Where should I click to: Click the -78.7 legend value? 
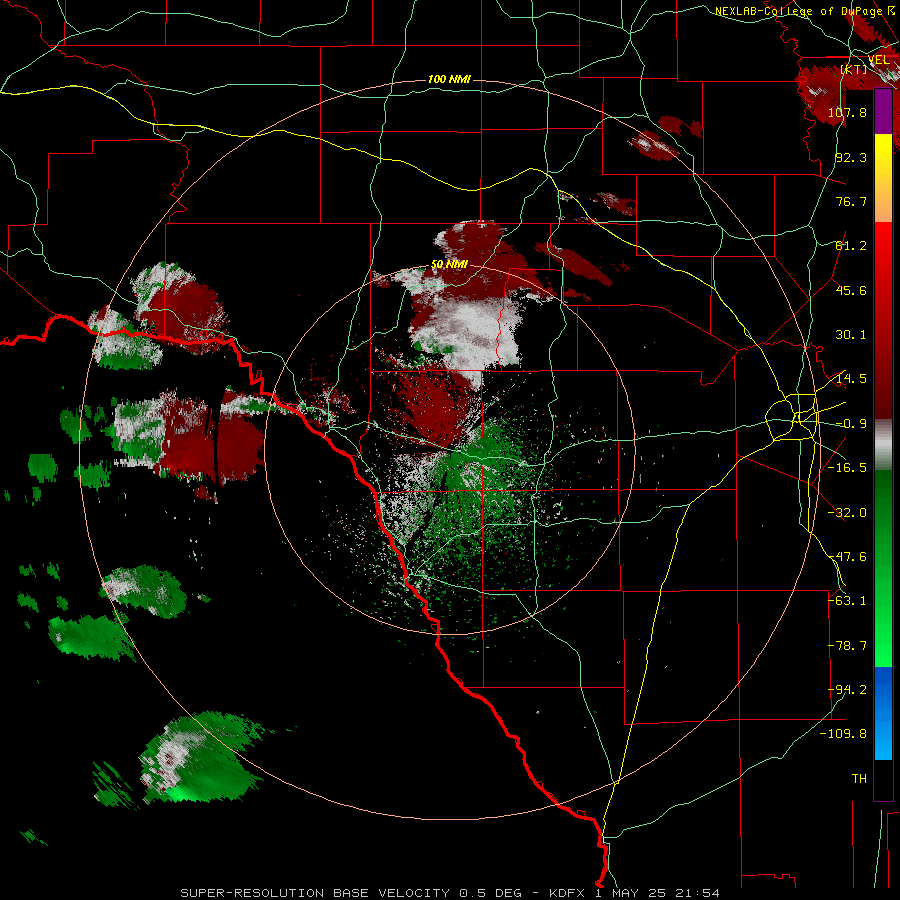847,646
